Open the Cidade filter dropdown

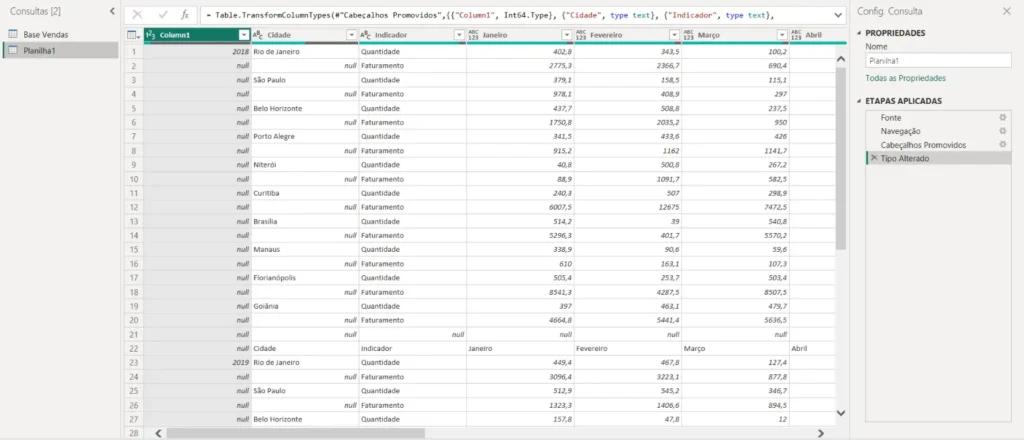pyautogui.click(x=352, y=35)
